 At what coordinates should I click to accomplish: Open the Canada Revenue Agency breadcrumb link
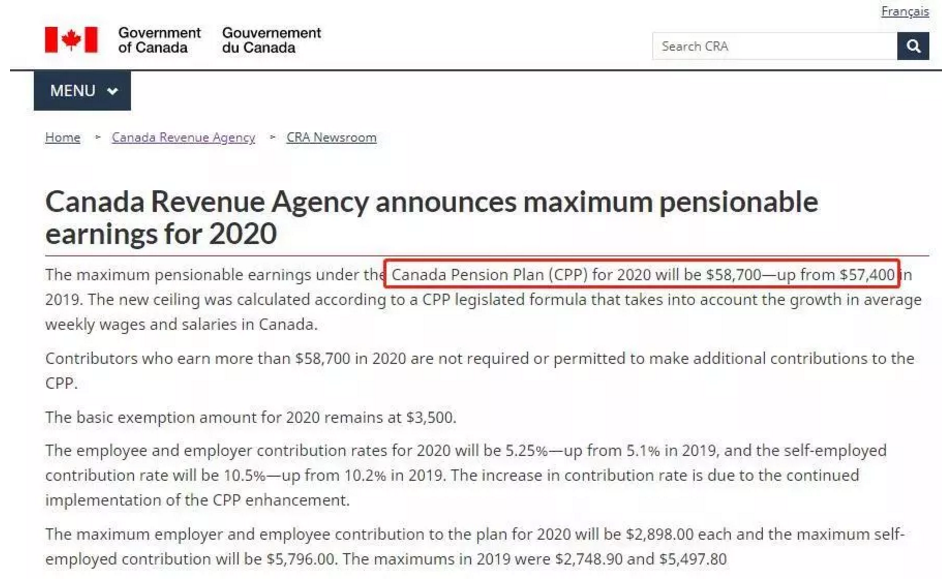tap(183, 138)
